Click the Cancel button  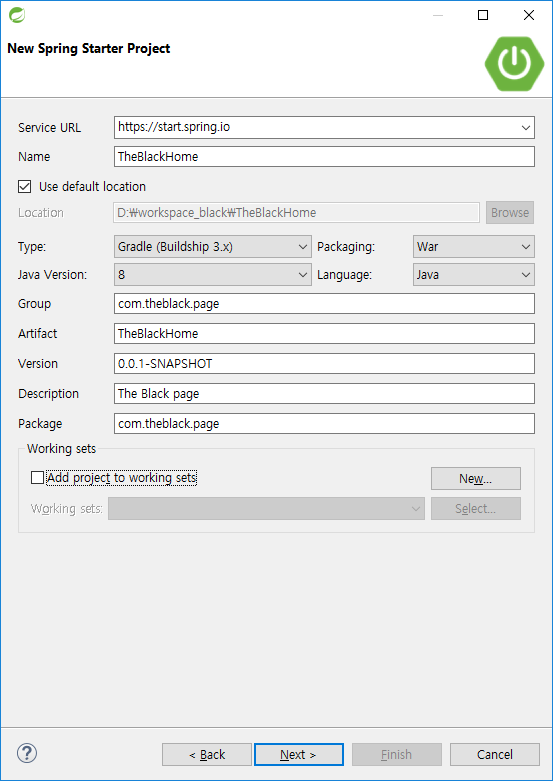click(495, 755)
